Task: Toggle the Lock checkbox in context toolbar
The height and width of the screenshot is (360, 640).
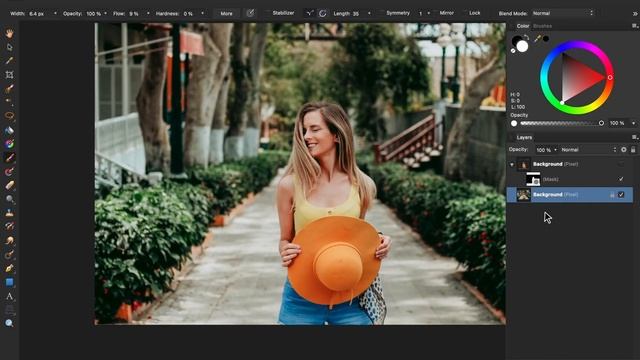Action: click(464, 13)
